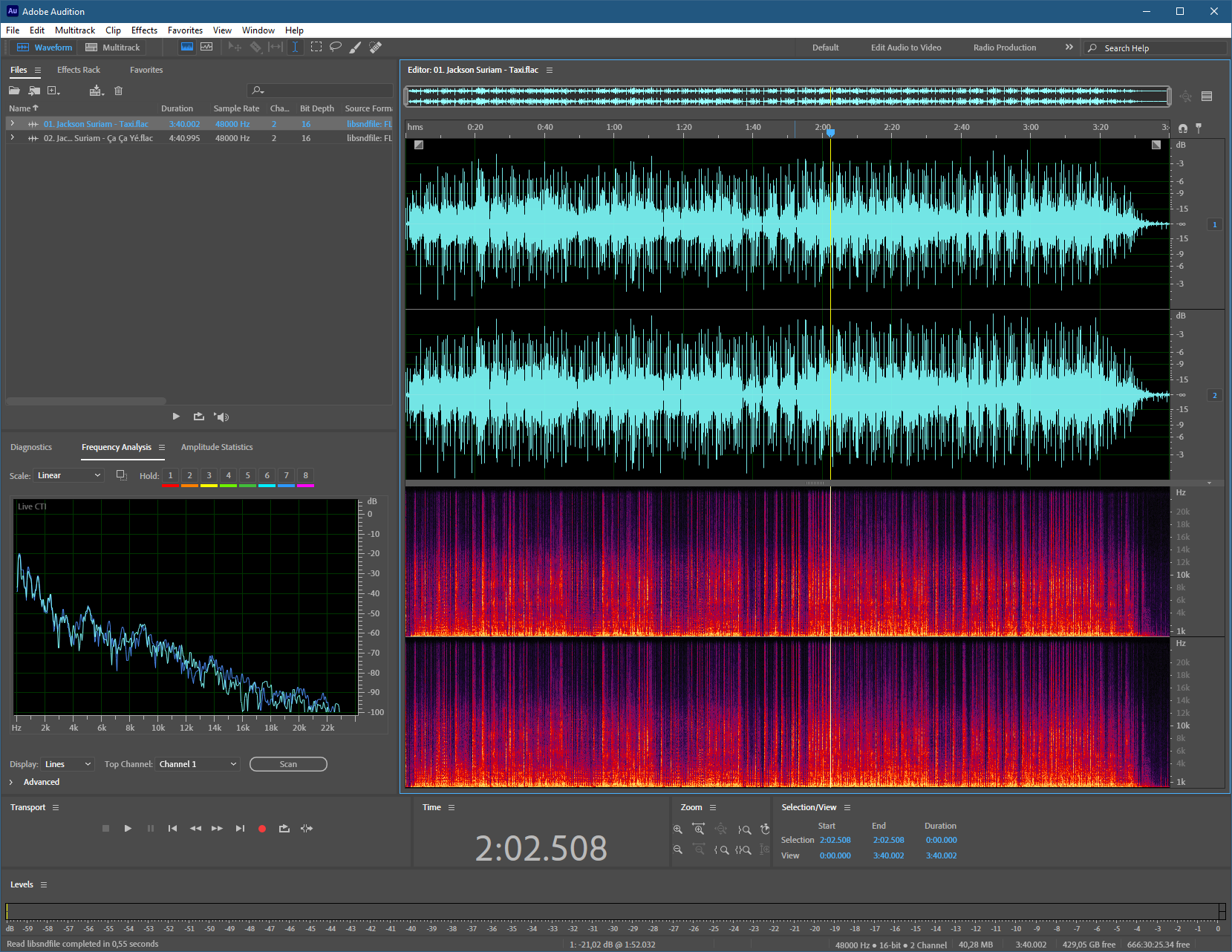1232x952 pixels.
Task: Click pin icon beside time ruler
Action: click(1199, 128)
